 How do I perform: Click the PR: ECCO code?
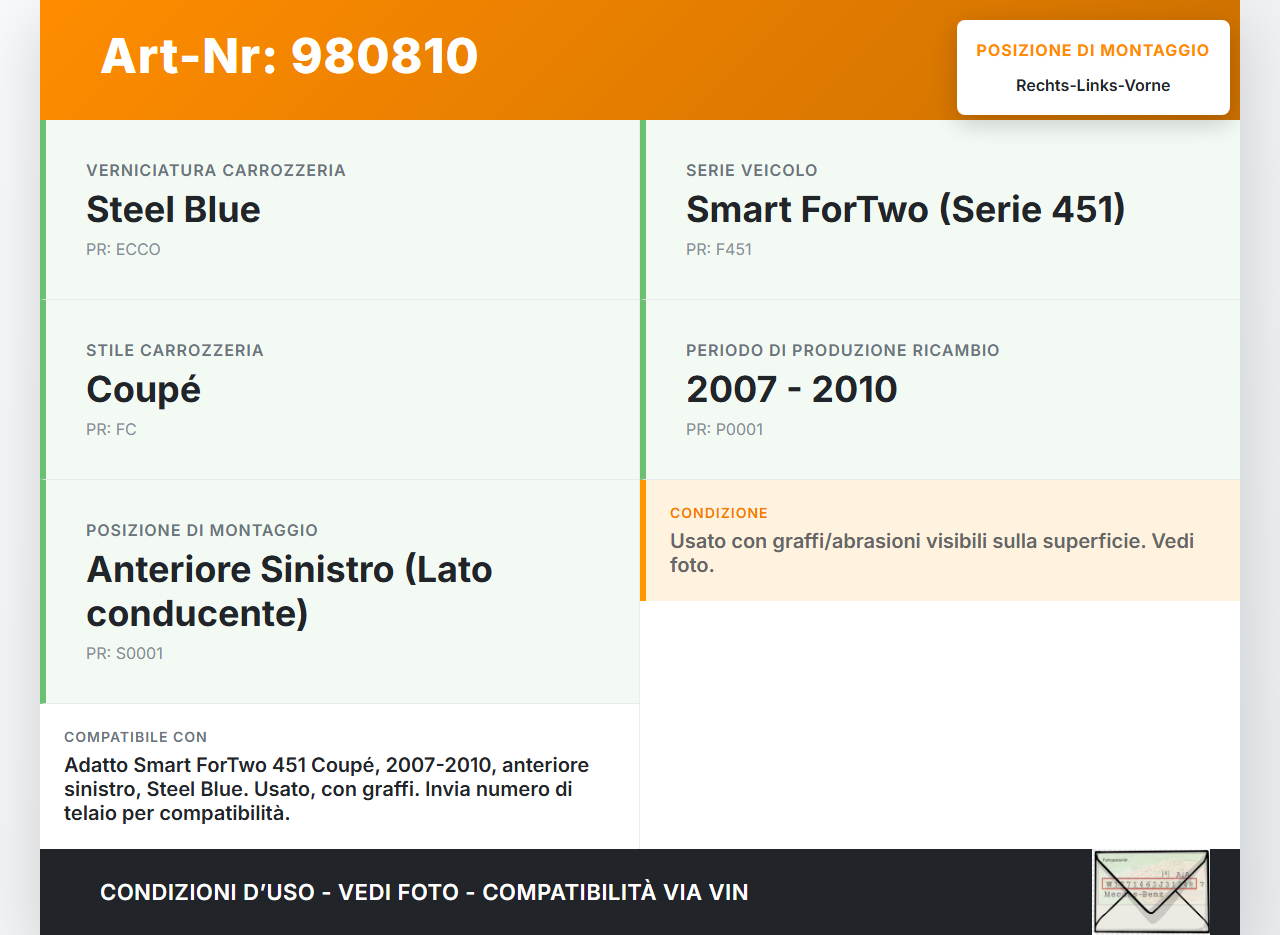(x=123, y=250)
